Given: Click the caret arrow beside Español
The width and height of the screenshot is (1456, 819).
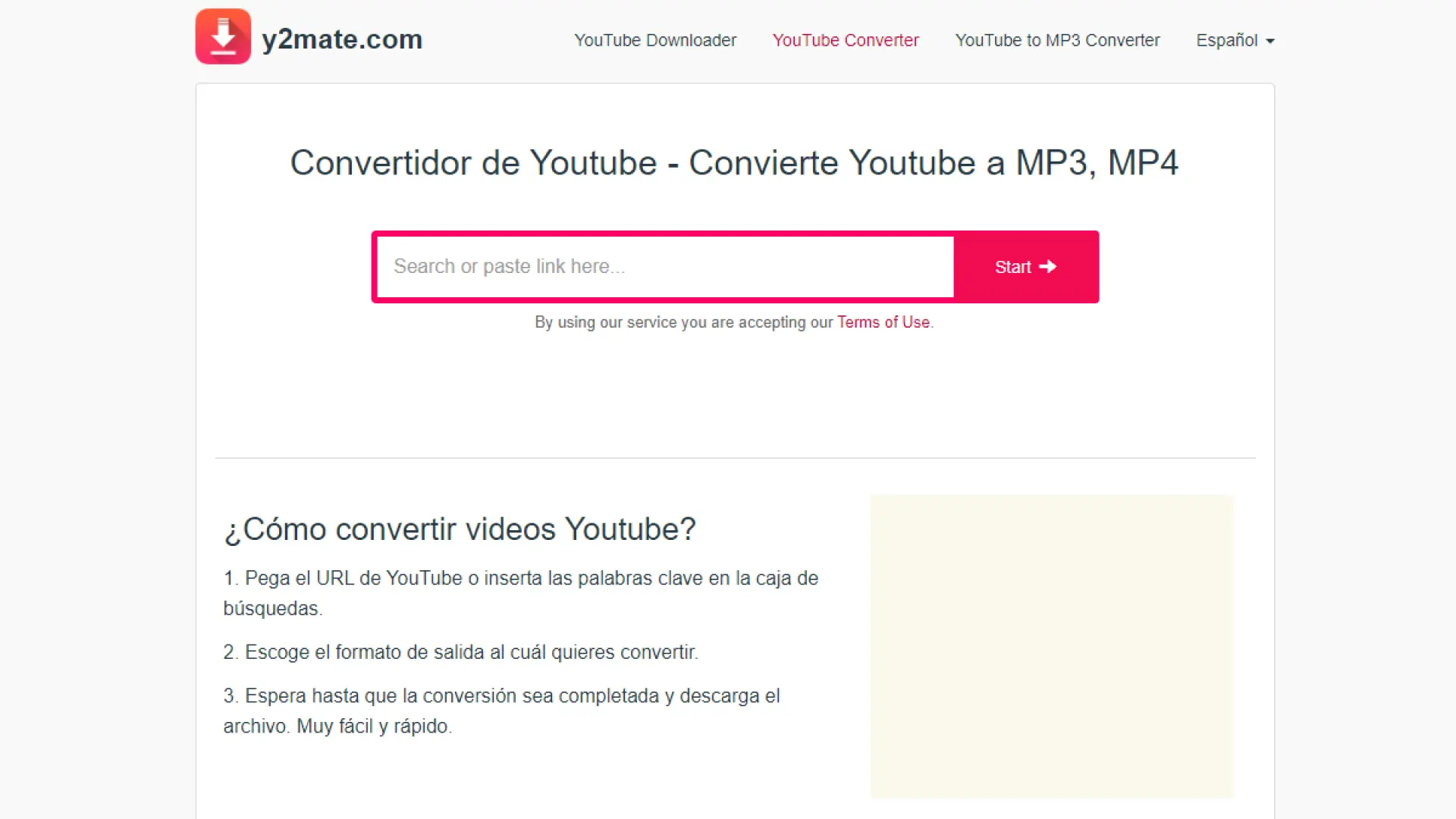Looking at the screenshot, I should [x=1270, y=42].
